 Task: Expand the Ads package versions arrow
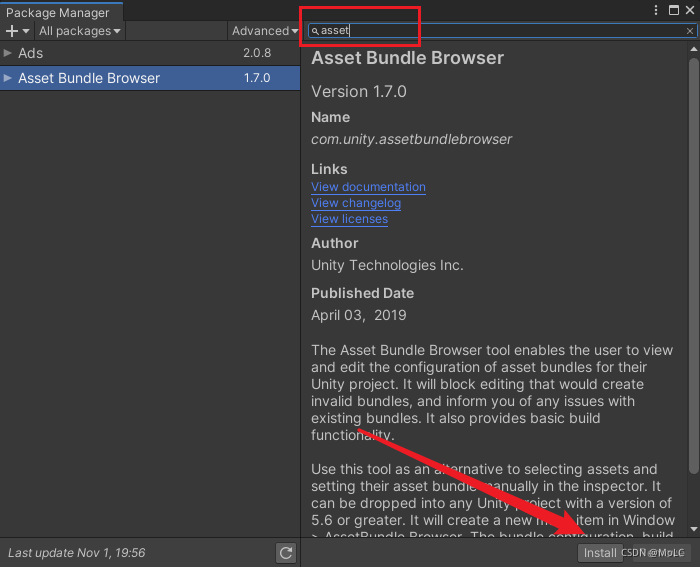7,53
